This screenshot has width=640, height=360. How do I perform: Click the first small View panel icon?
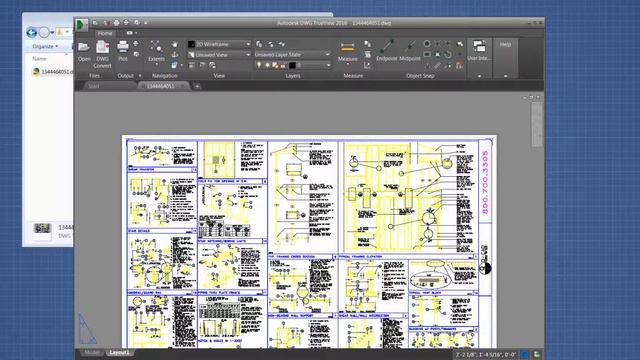tap(191, 65)
